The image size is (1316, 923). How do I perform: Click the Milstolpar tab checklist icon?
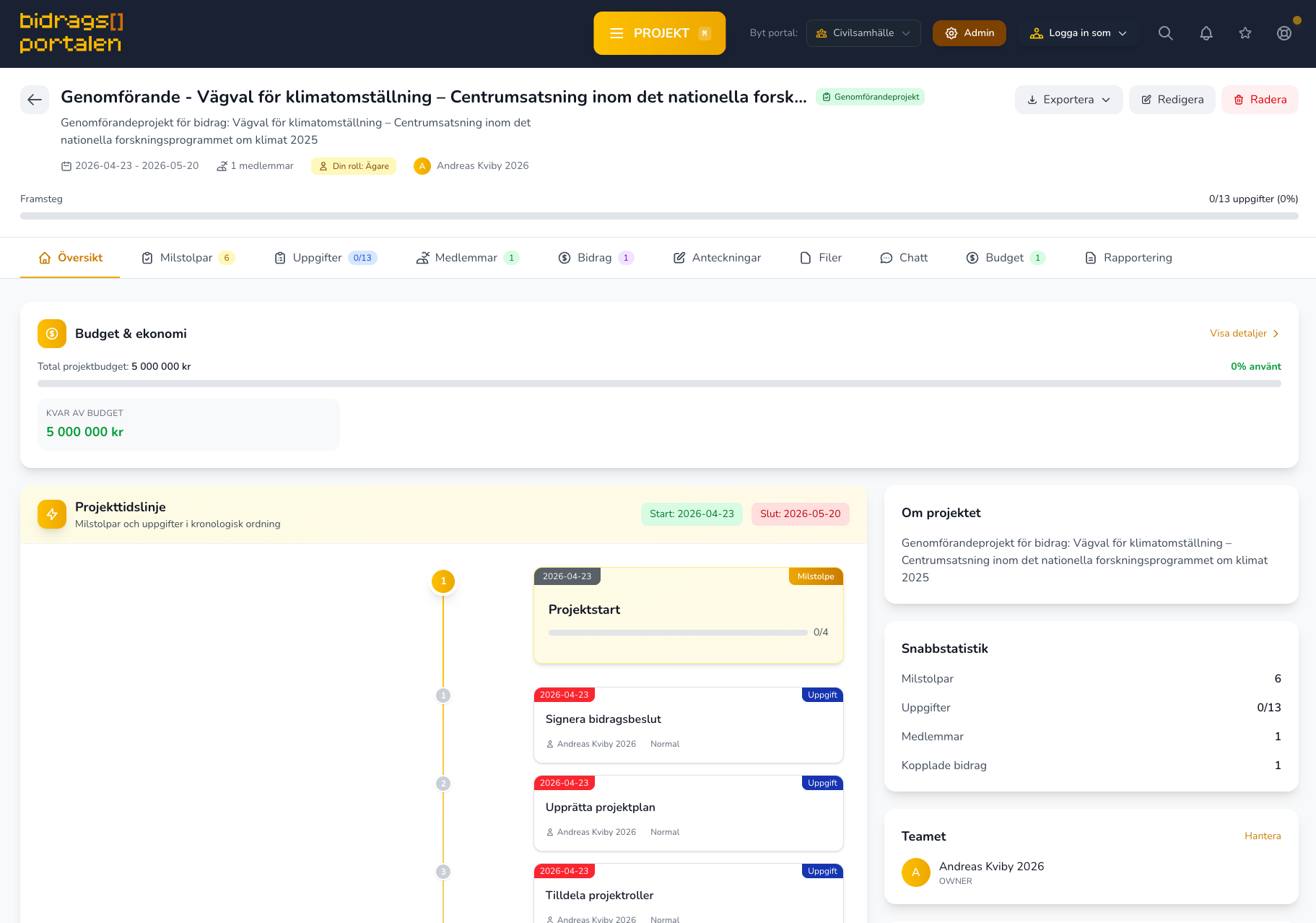[147, 258]
